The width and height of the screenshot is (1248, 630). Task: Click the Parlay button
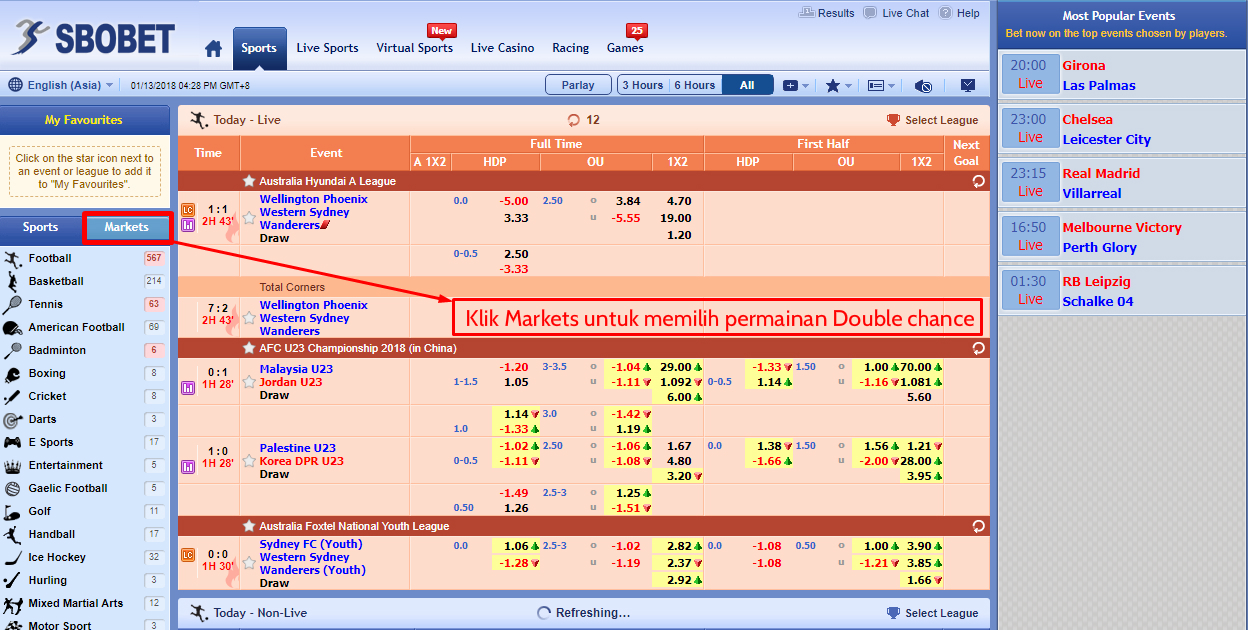[578, 85]
